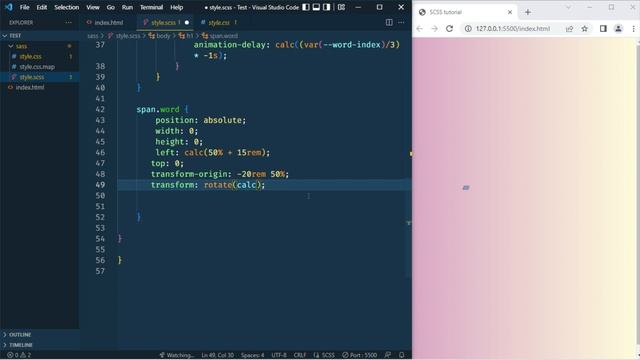Click the share page icon in browser
Image resolution: width=640 pixels, height=360 pixels.
click(569, 29)
